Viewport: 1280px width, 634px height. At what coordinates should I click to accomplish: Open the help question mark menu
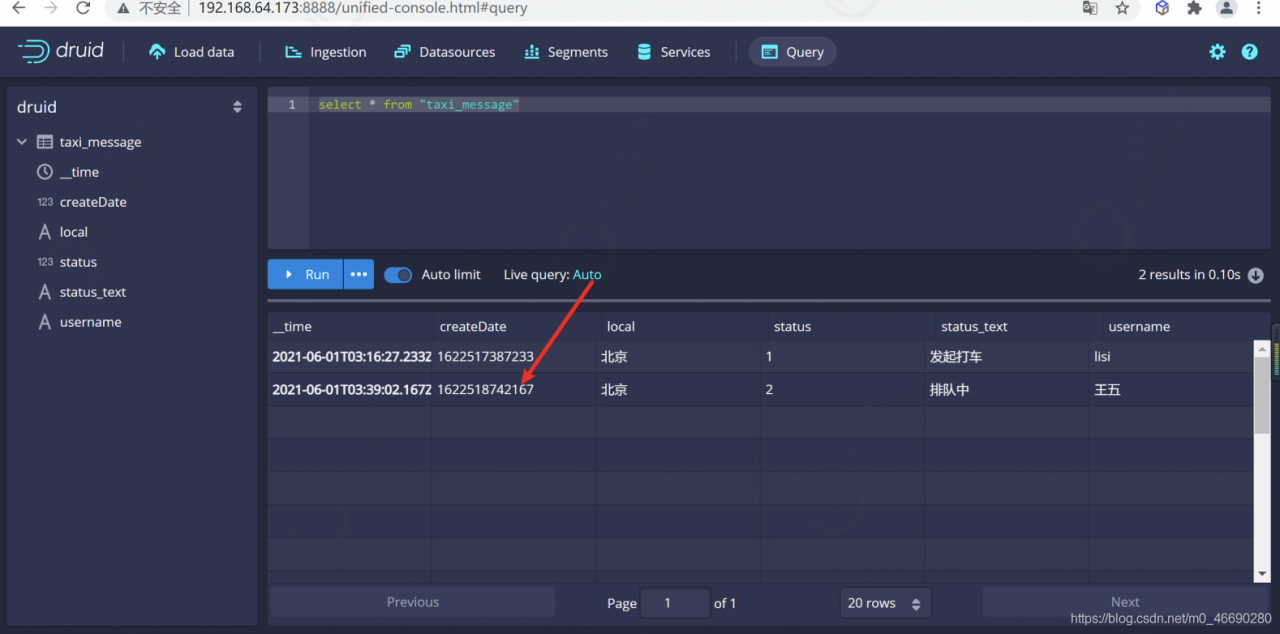tap(1250, 52)
